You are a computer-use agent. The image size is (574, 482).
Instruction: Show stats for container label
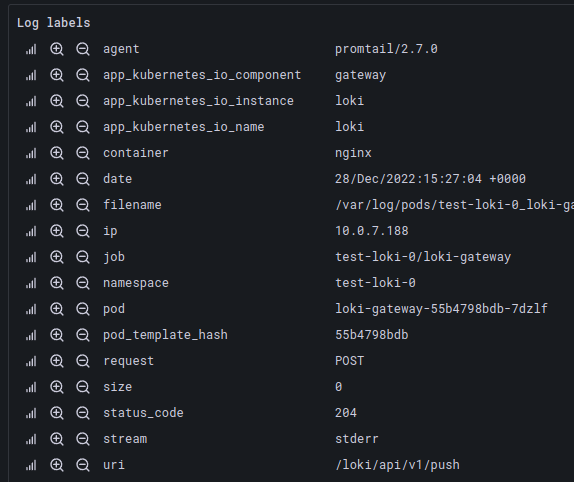point(31,153)
